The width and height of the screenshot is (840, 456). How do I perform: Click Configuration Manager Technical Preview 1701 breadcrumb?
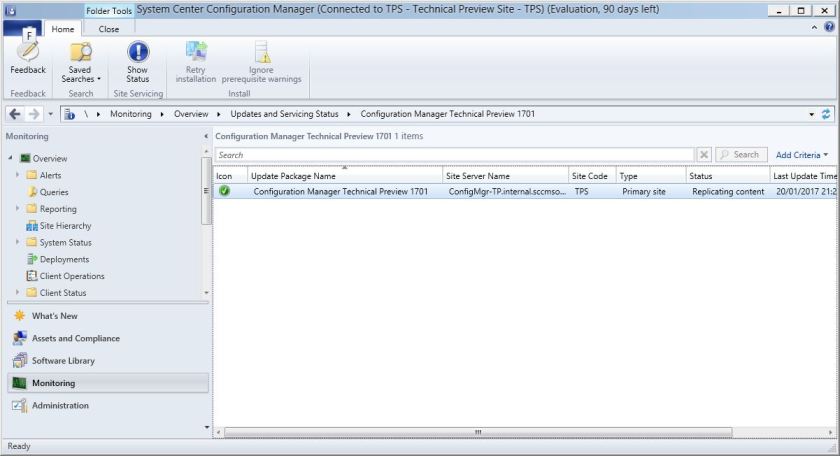click(447, 114)
